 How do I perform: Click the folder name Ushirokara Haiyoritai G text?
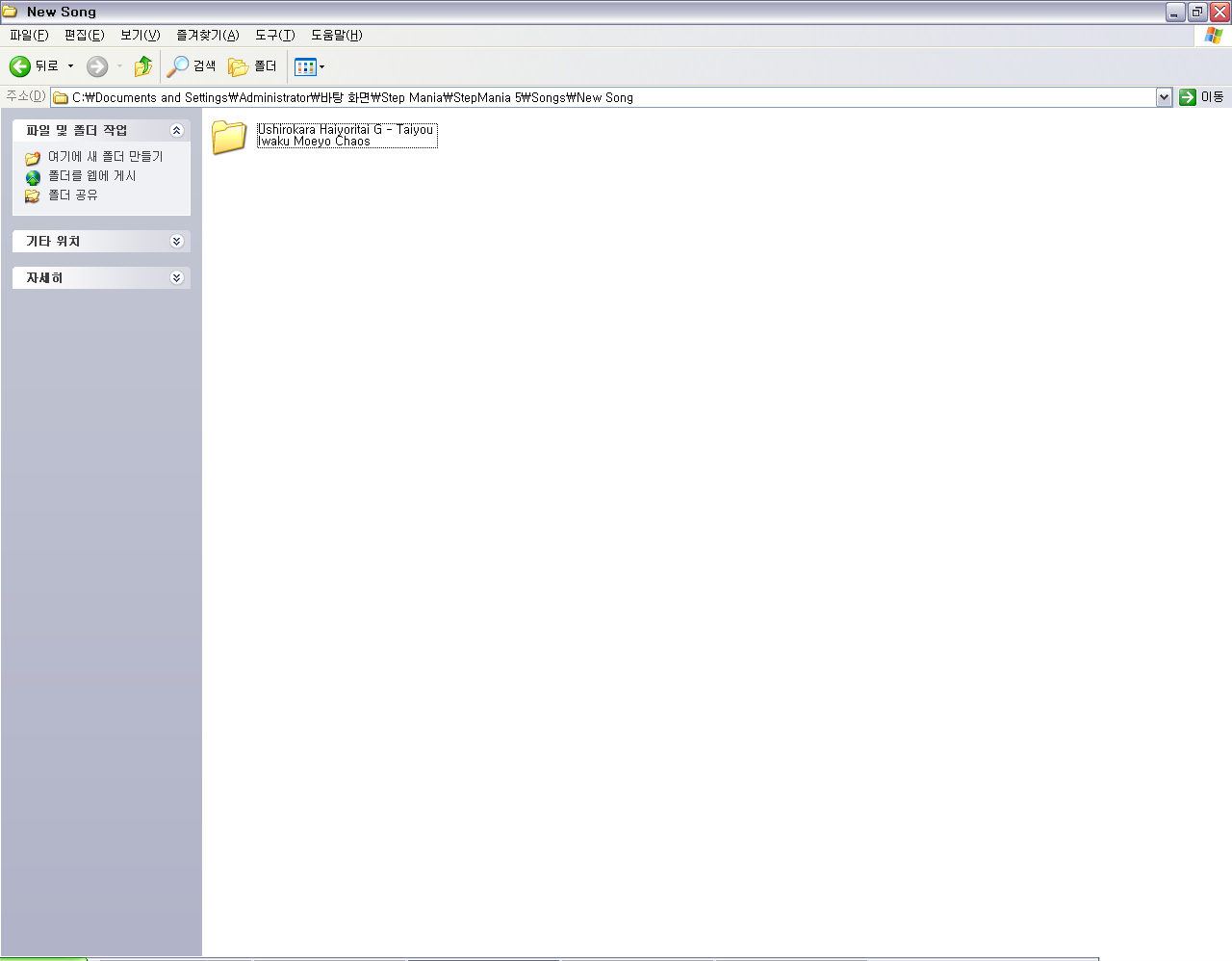pyautogui.click(x=346, y=135)
